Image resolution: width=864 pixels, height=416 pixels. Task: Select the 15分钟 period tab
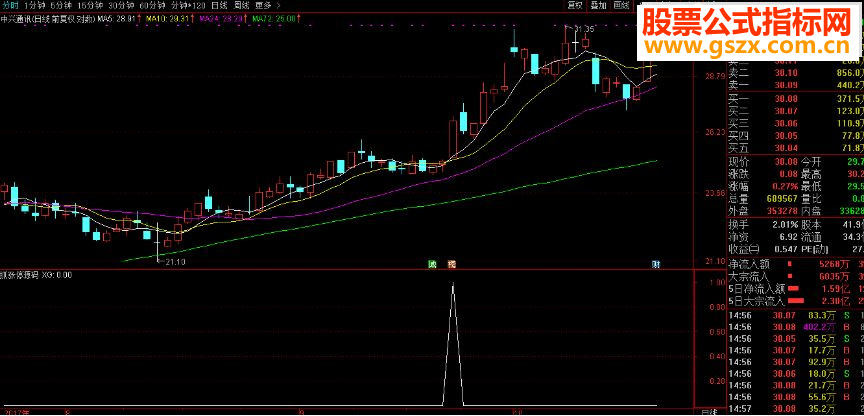pyautogui.click(x=89, y=6)
